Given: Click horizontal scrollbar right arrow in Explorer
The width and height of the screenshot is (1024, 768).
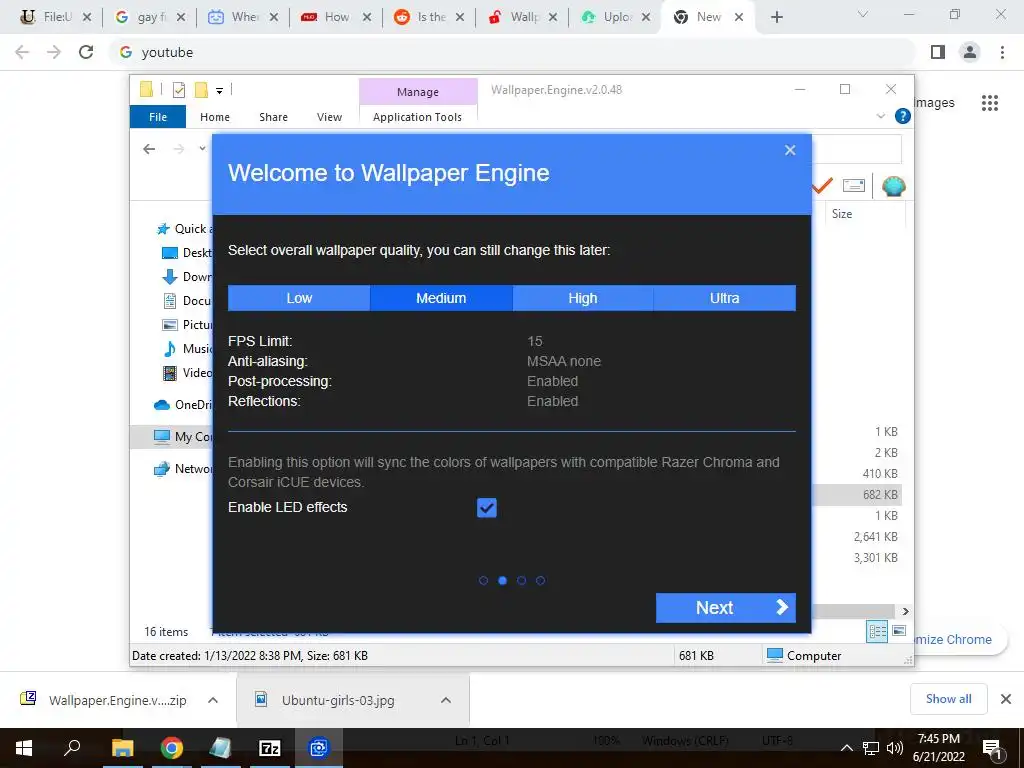Looking at the screenshot, I should (905, 611).
